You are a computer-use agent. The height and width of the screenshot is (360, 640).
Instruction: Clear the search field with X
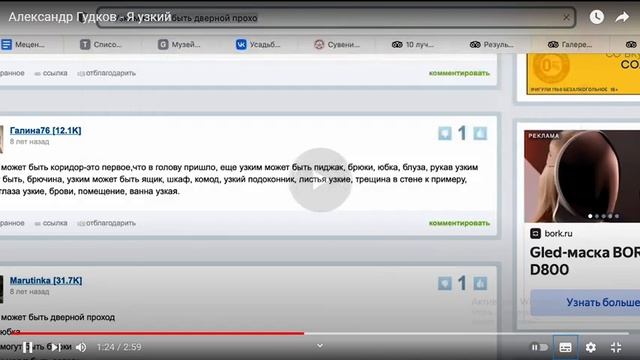coord(566,18)
